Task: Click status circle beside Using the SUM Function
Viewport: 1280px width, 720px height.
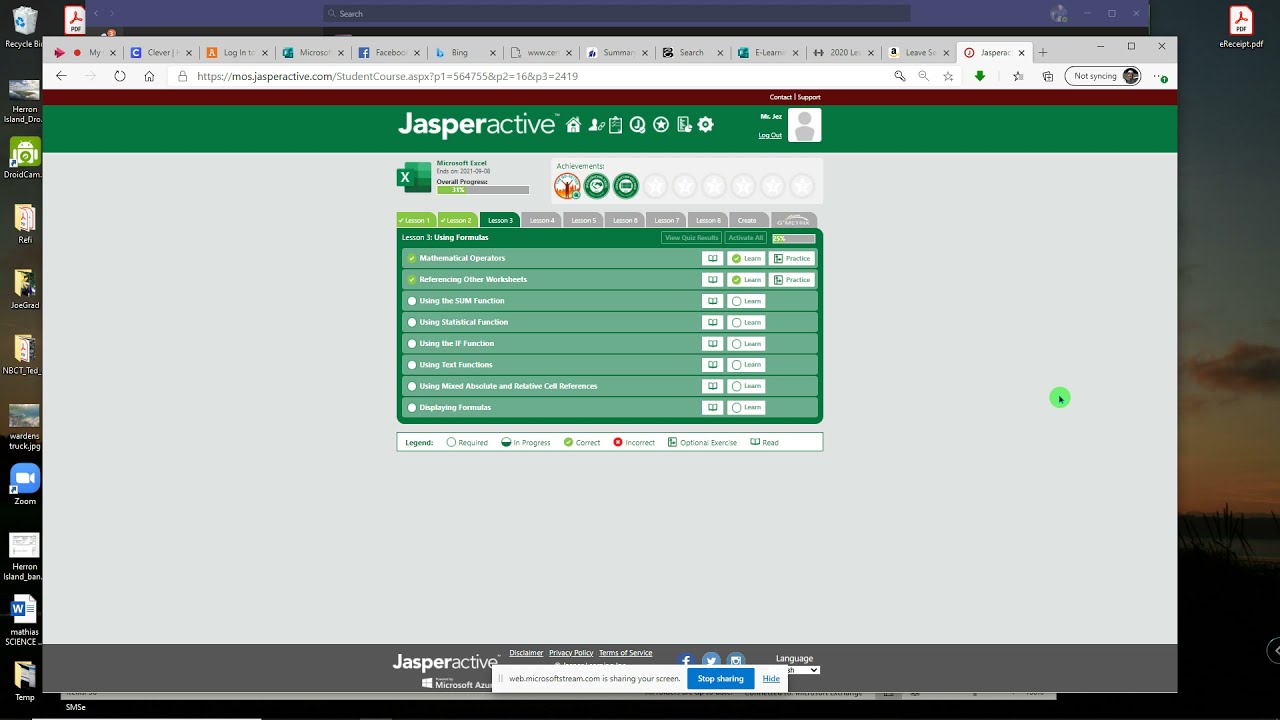Action: point(412,301)
